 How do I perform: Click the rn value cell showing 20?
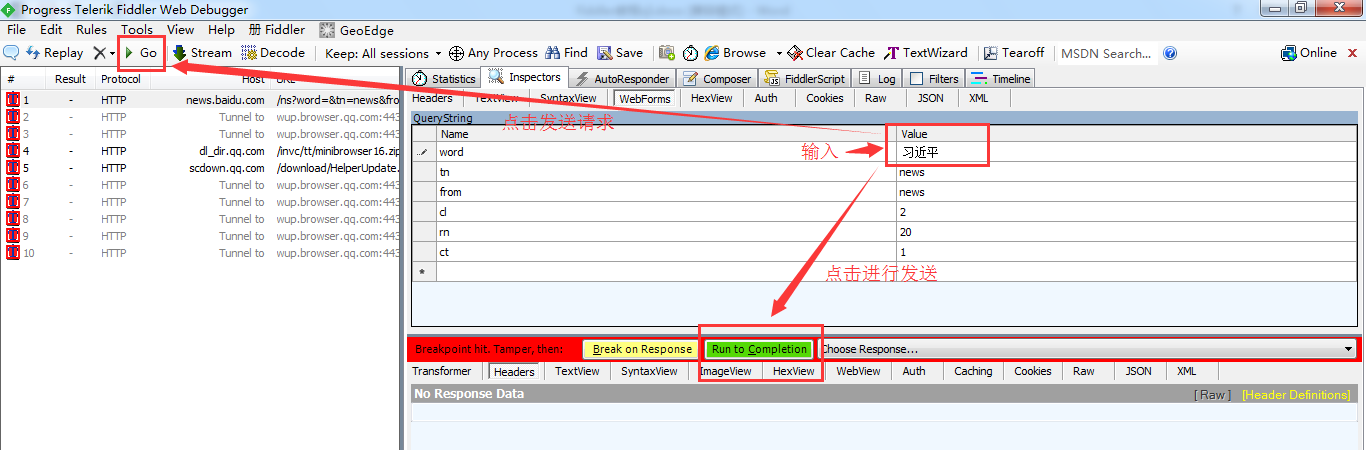tap(1127, 232)
